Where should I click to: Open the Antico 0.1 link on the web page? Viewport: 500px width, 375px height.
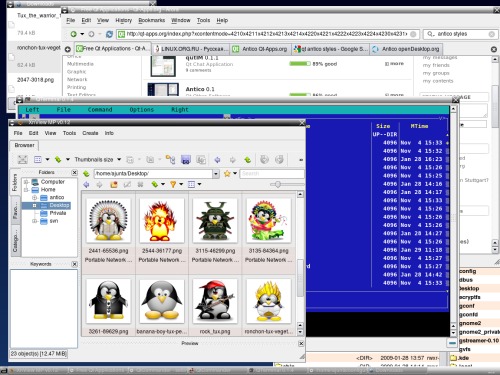pyautogui.click(x=200, y=89)
